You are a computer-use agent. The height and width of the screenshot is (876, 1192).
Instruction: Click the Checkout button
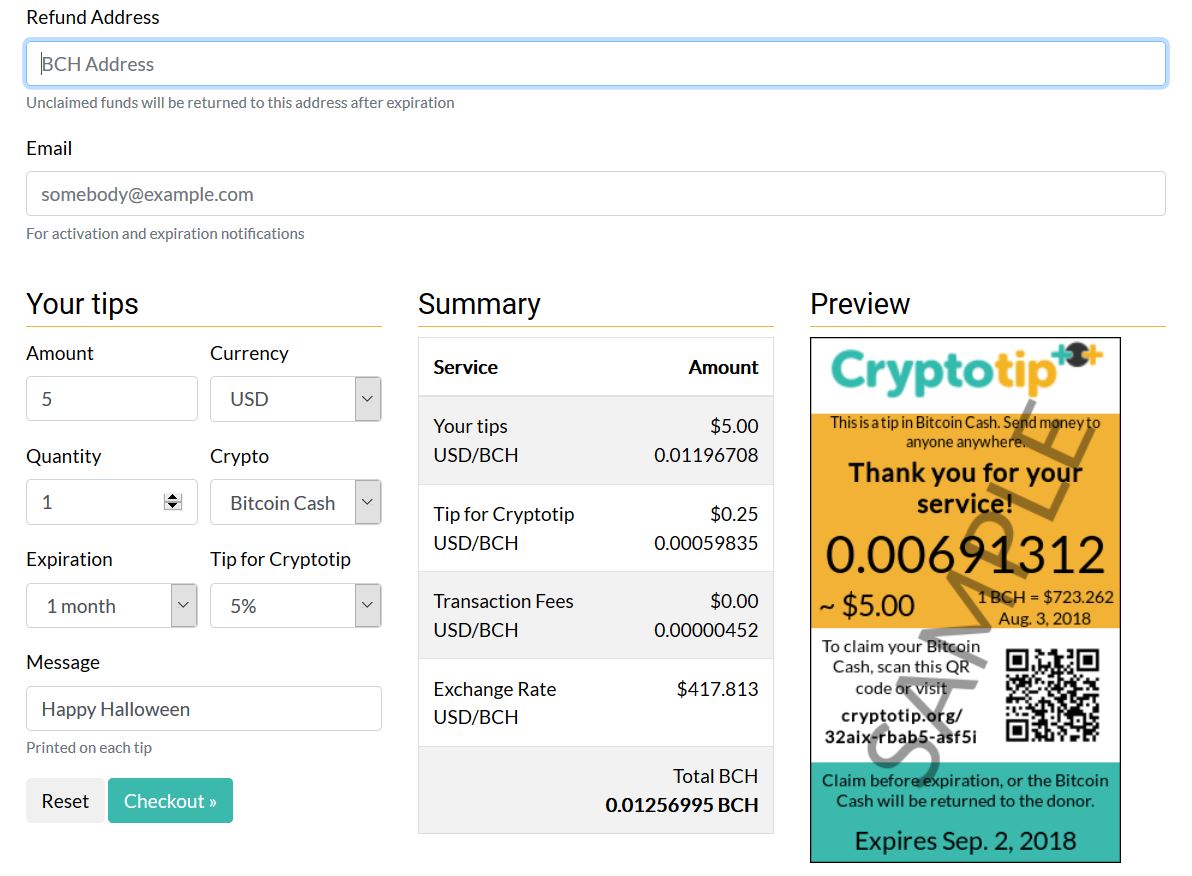[x=170, y=801]
